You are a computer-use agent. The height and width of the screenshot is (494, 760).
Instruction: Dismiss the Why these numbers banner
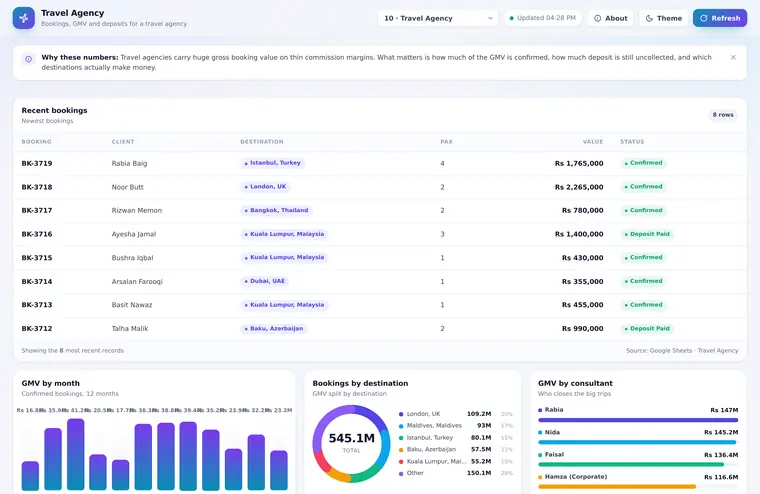coord(733,57)
